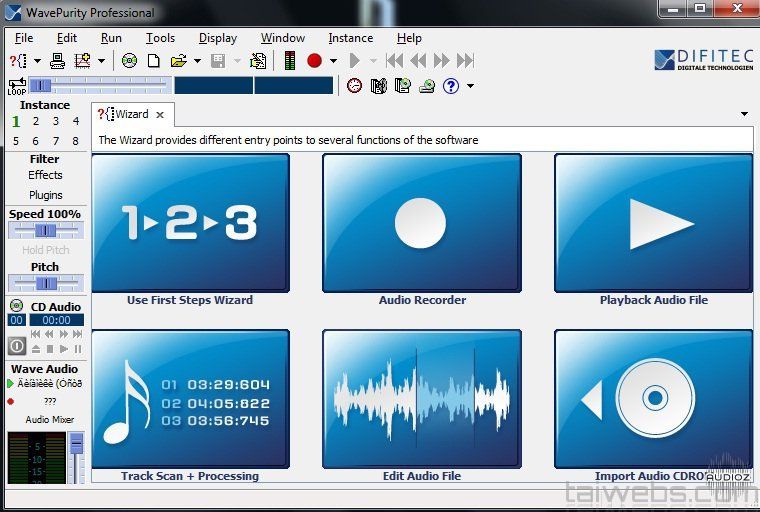Viewport: 760px width, 512px height.
Task: Launch the Audio Recorder wizard tile
Action: [421, 223]
